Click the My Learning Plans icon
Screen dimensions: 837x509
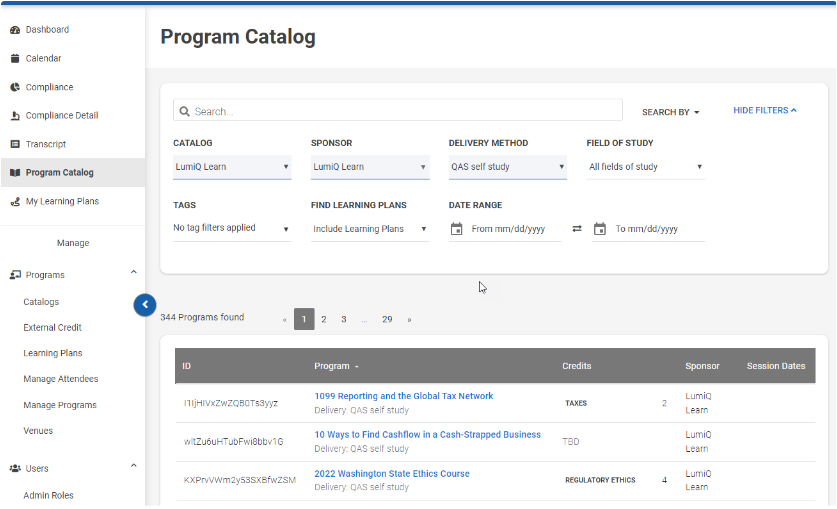click(x=15, y=202)
